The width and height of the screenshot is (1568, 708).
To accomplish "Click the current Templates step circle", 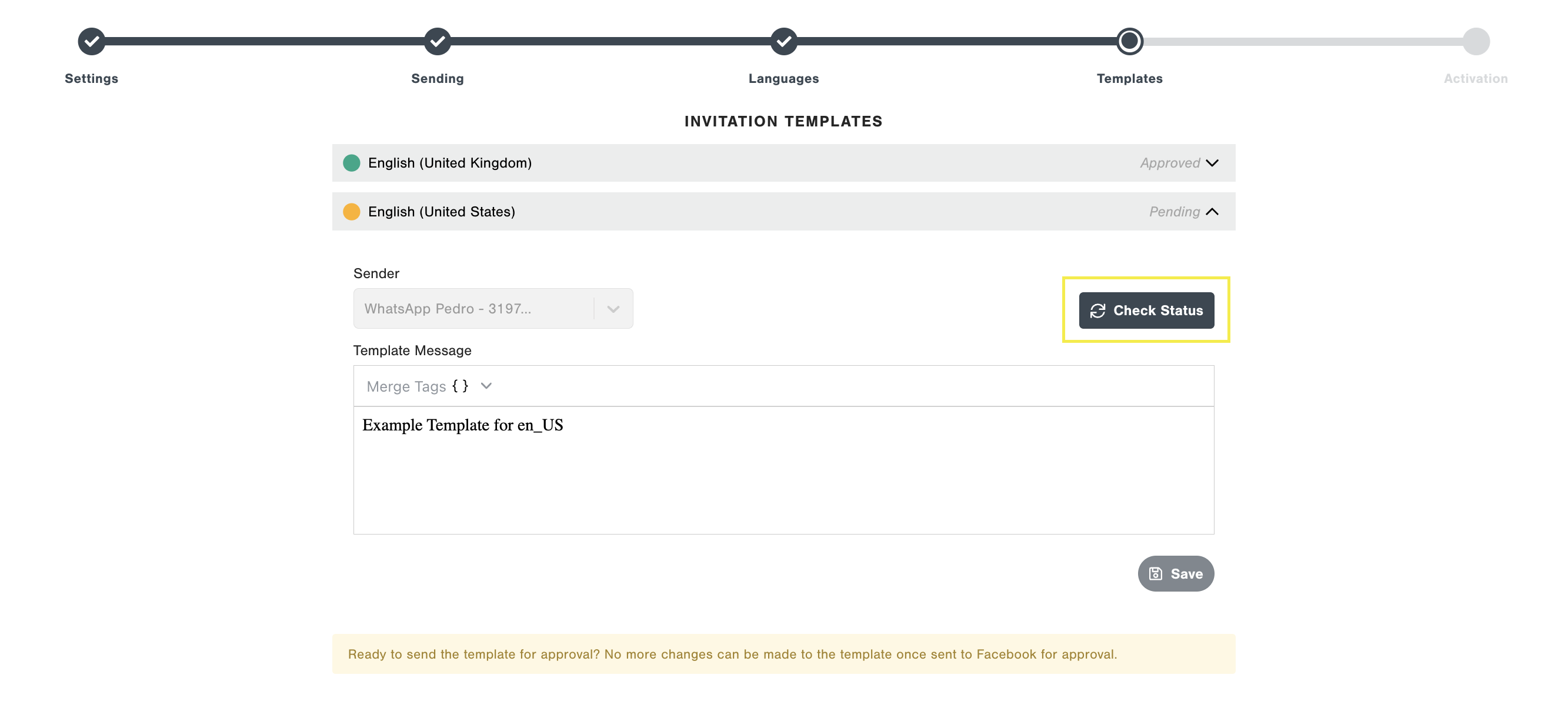I will click(x=1129, y=41).
